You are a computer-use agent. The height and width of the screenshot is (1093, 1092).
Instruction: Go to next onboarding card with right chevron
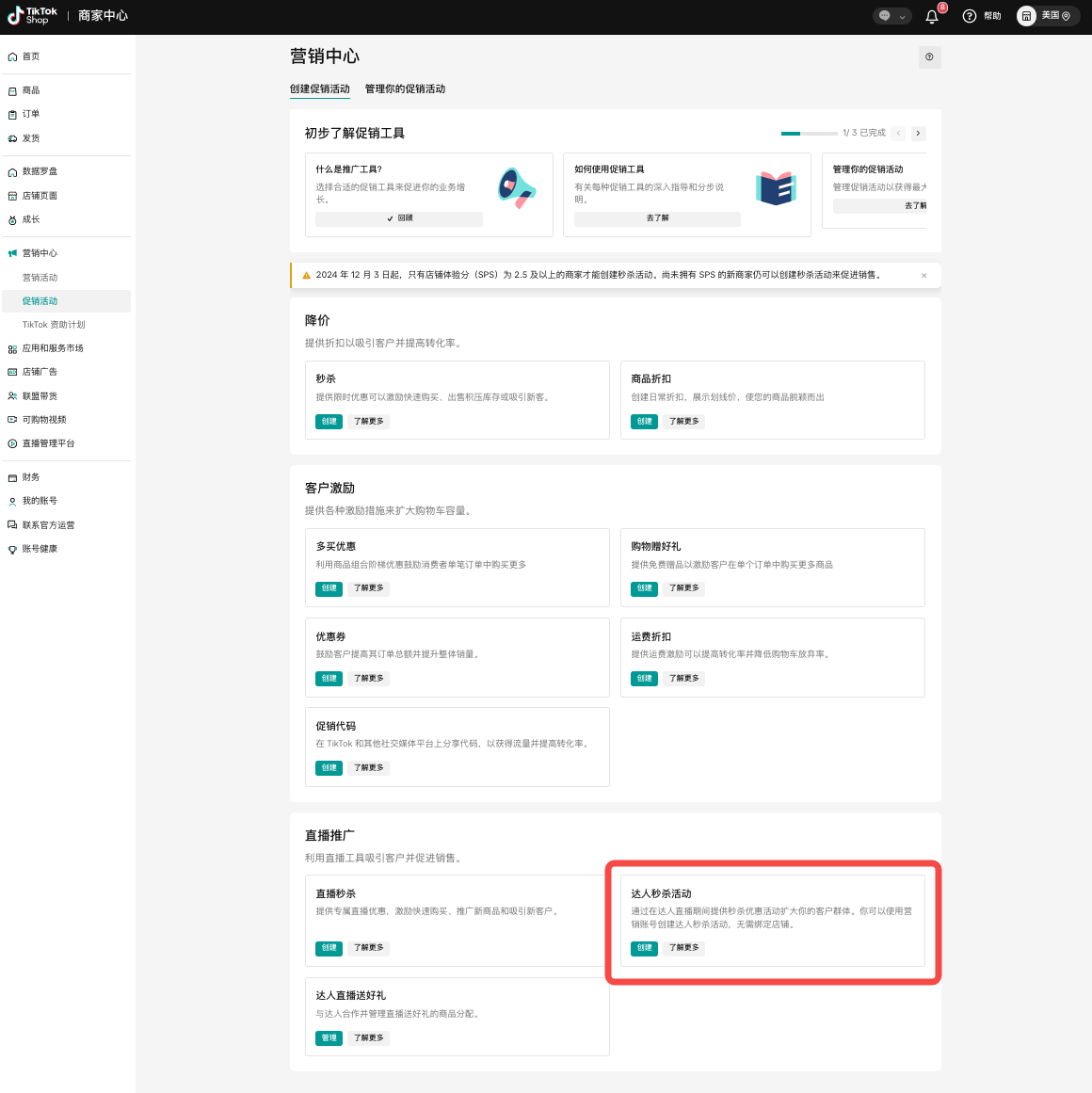[x=919, y=134]
